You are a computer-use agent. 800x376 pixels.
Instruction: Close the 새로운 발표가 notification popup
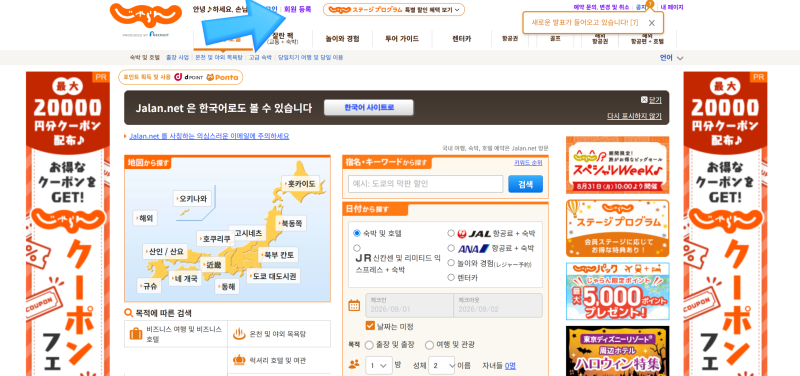click(x=652, y=23)
